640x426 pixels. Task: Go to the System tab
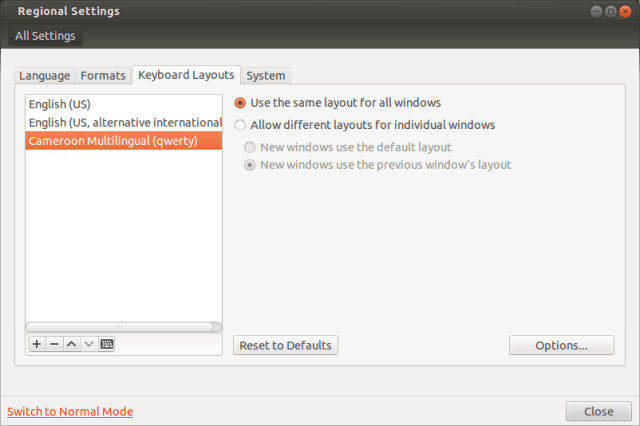tap(266, 75)
